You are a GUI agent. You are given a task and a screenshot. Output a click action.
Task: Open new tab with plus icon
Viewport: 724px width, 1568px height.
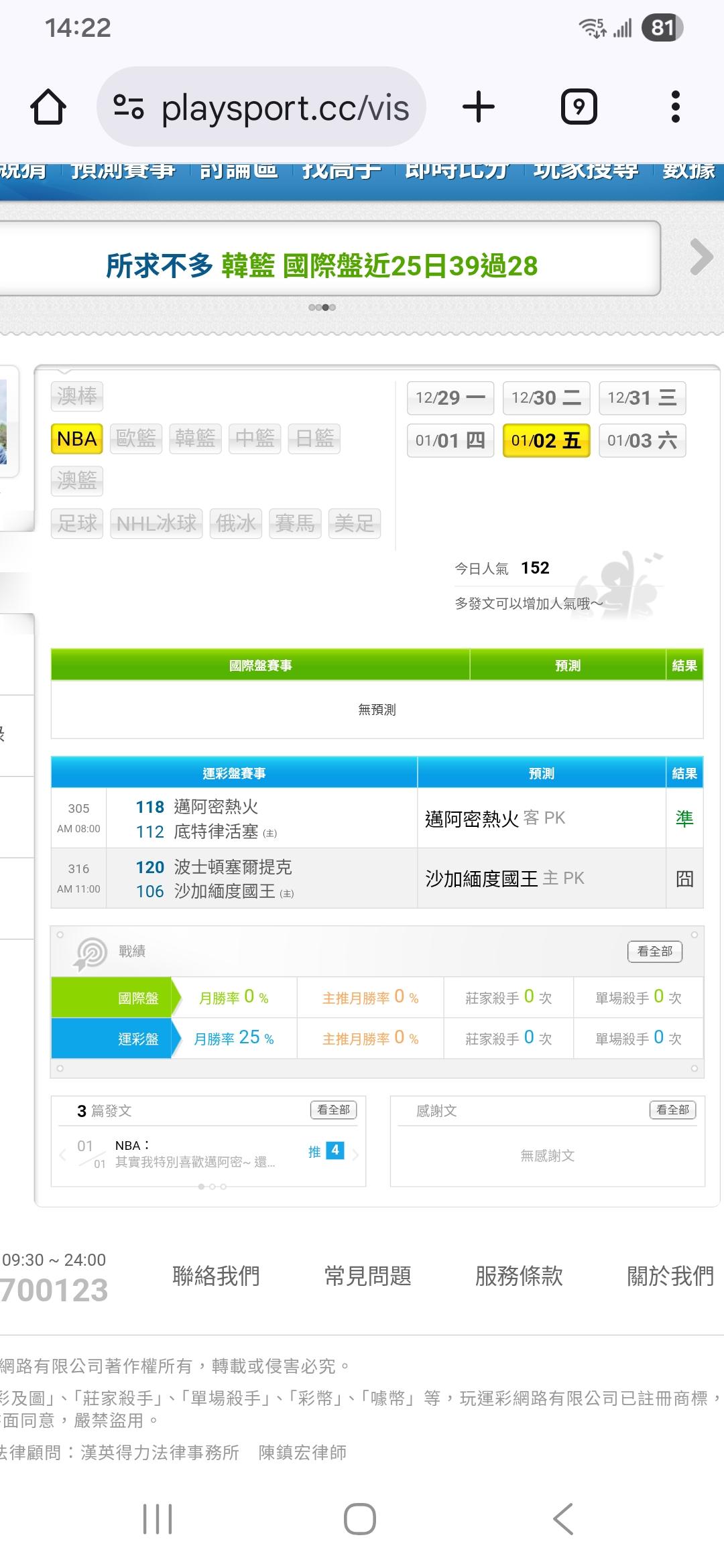point(479,107)
